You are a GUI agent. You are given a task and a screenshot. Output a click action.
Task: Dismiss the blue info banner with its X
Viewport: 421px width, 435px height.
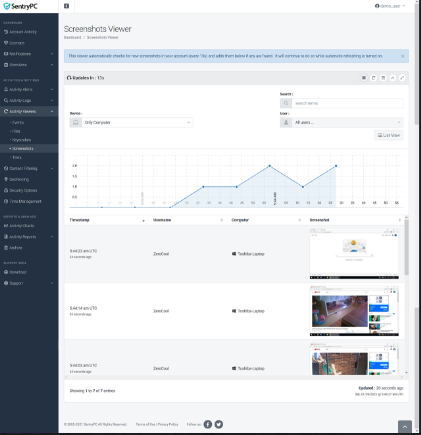click(402, 56)
